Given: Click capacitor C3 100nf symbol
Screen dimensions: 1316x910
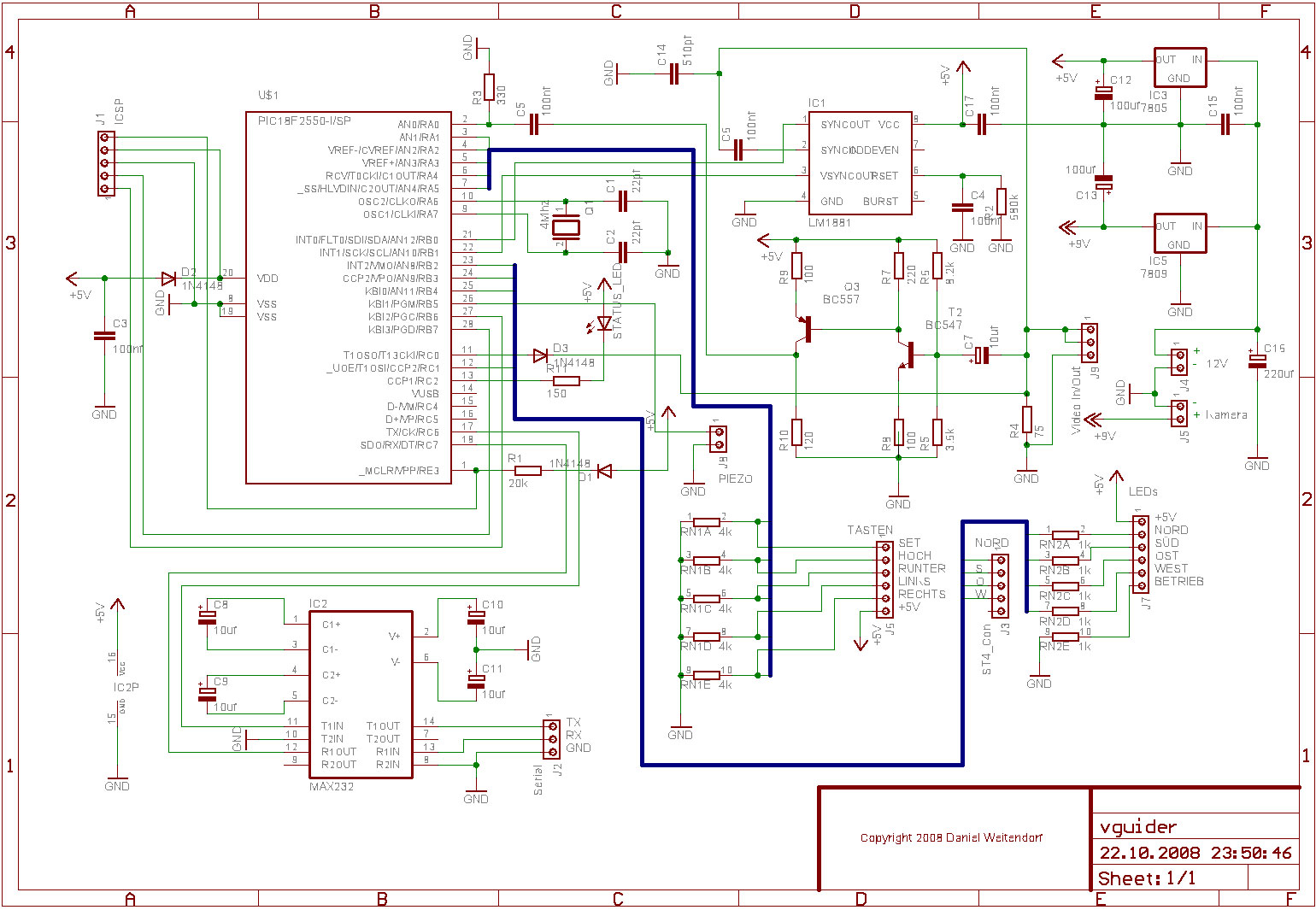Looking at the screenshot, I should click(x=104, y=337).
